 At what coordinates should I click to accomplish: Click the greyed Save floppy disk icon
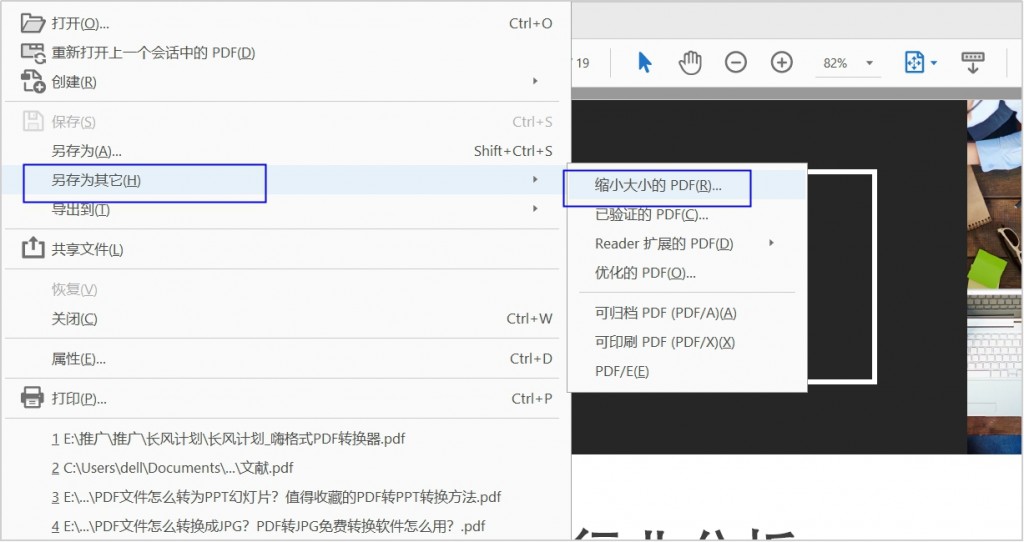click(33, 121)
